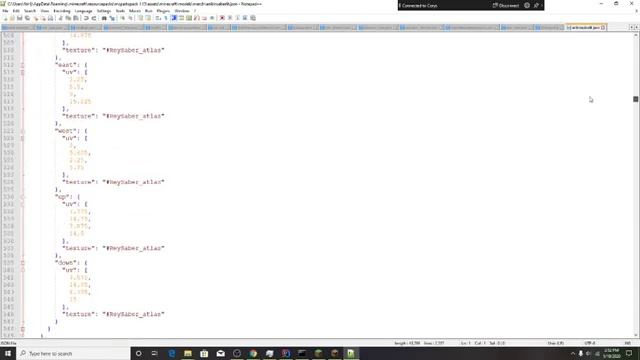The image size is (640, 360).
Task: Click the taskbar search box
Action: point(73,353)
